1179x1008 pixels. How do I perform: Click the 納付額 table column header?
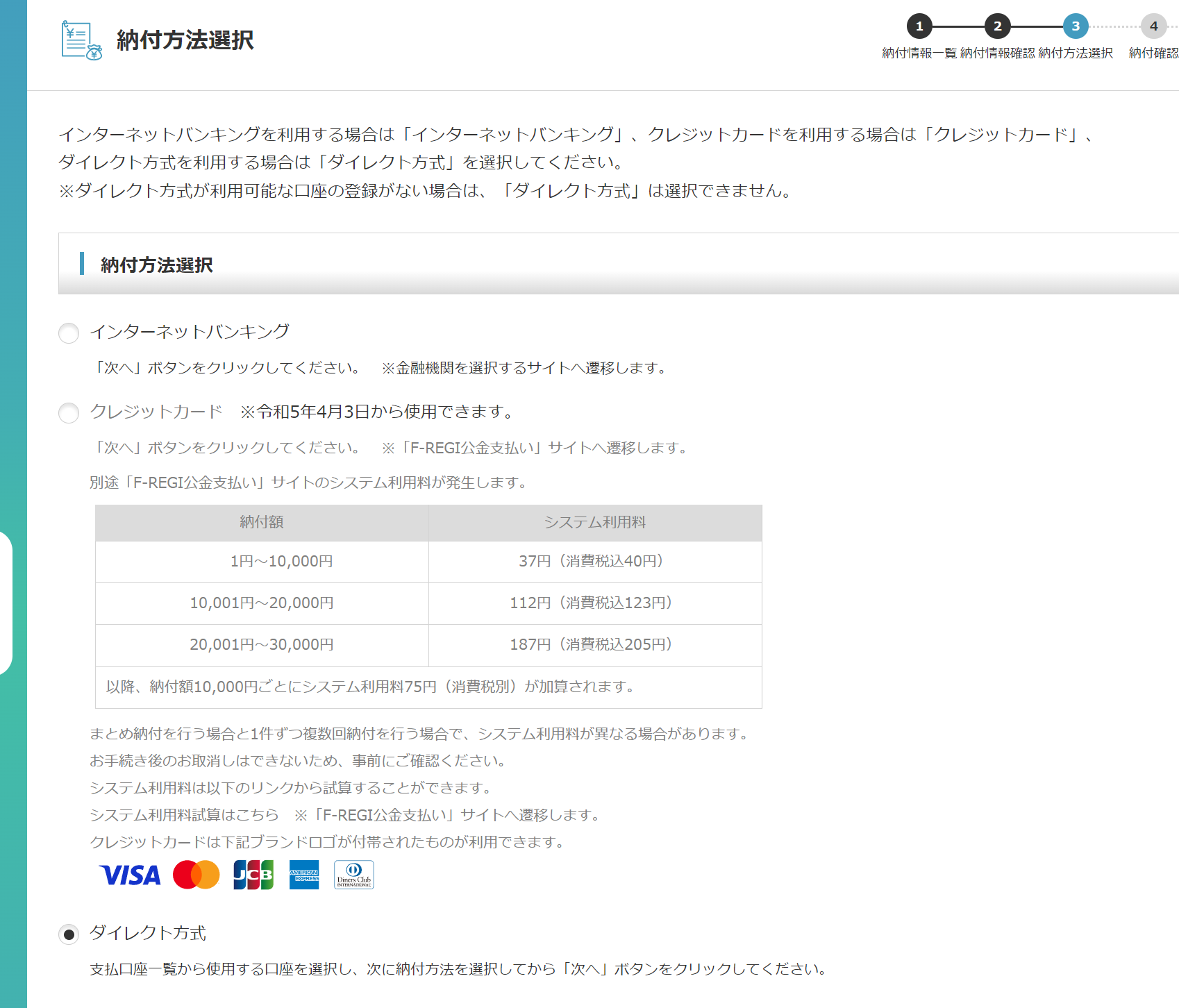tap(262, 523)
